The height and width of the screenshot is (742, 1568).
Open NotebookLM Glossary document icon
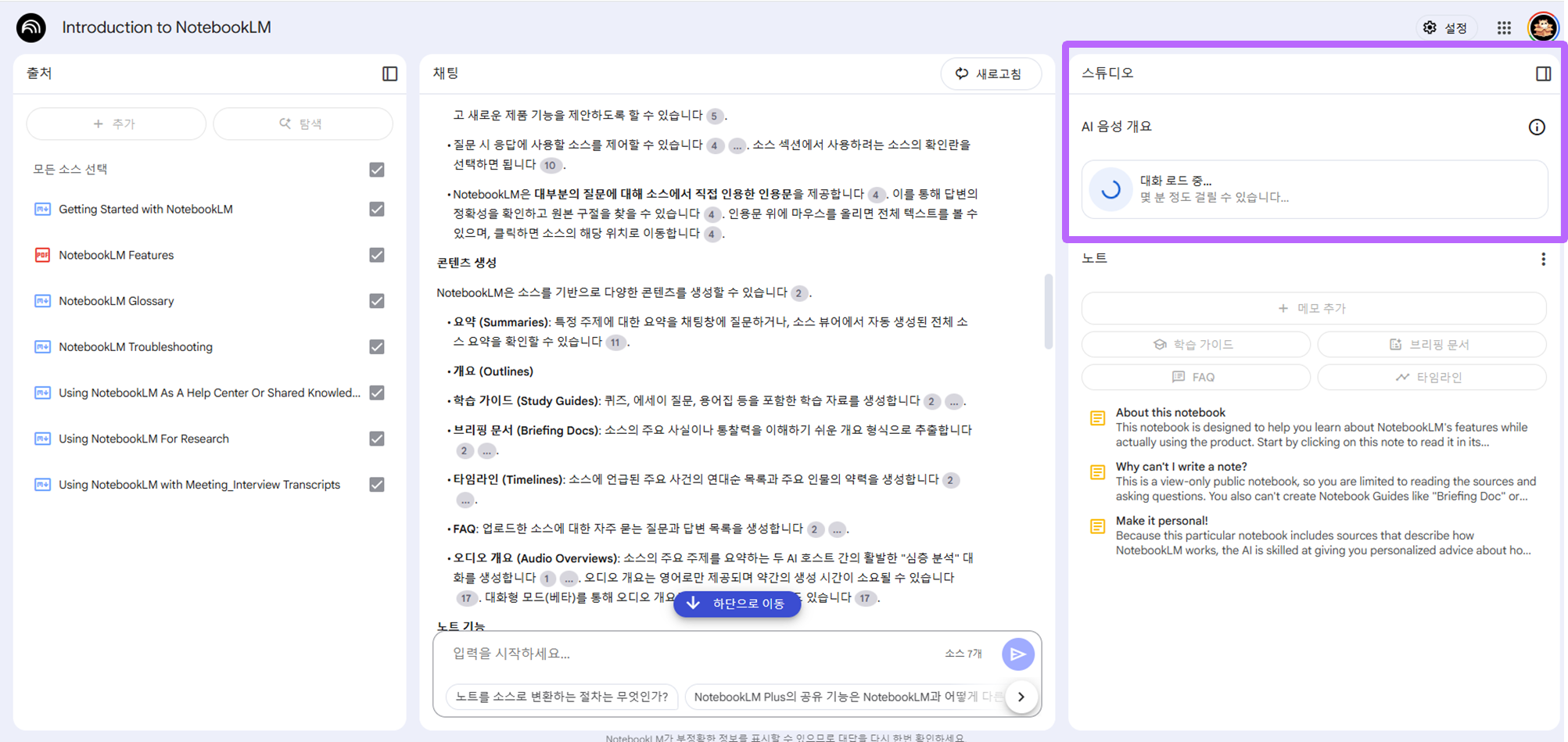[x=42, y=301]
